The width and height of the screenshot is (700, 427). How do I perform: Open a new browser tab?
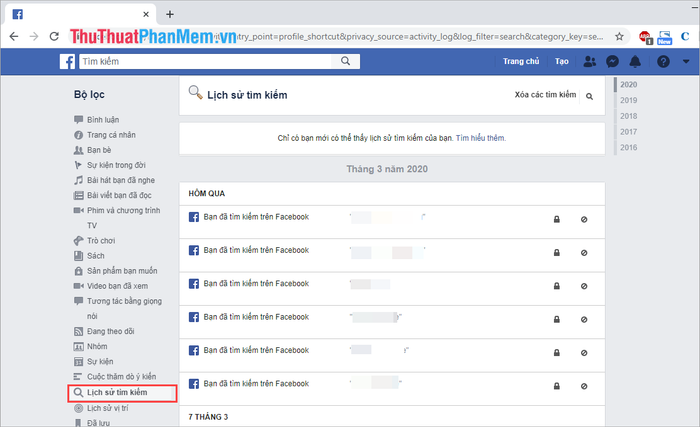pyautogui.click(x=170, y=14)
